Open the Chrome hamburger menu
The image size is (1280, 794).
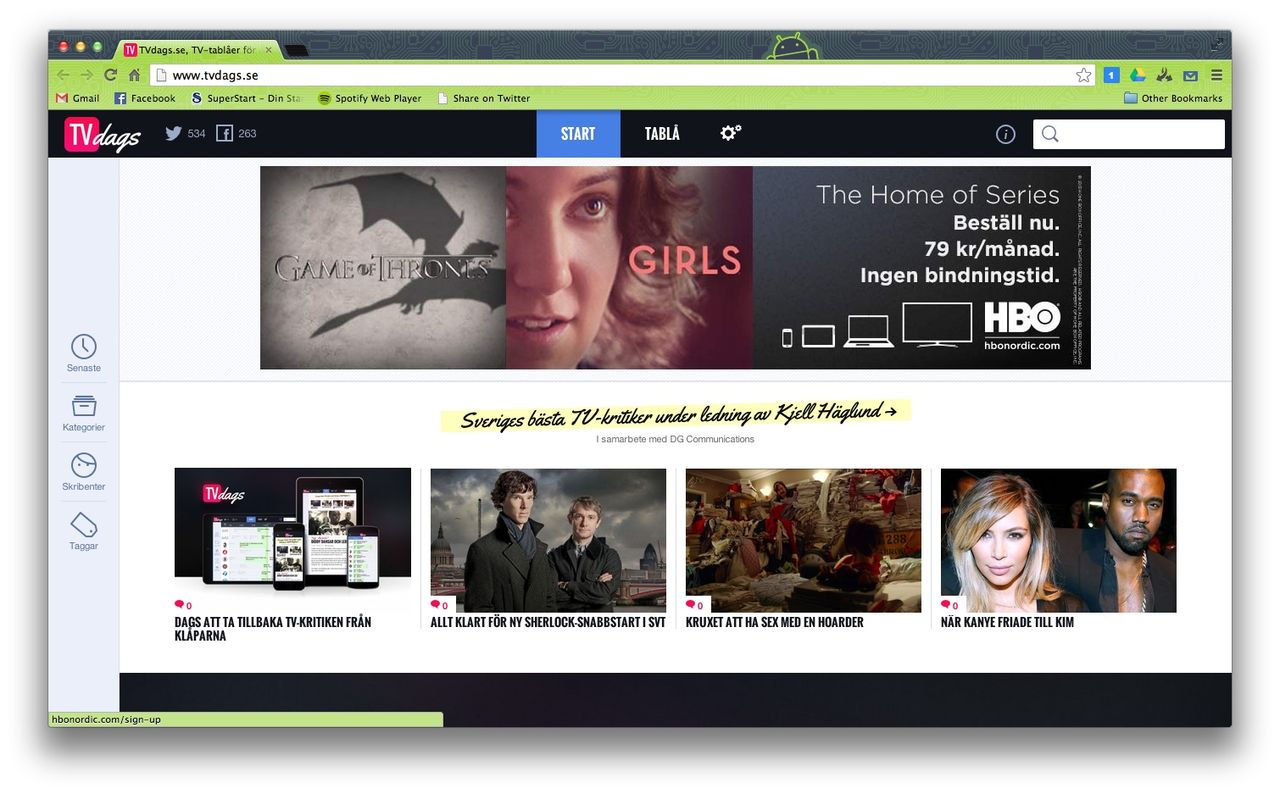[1216, 75]
